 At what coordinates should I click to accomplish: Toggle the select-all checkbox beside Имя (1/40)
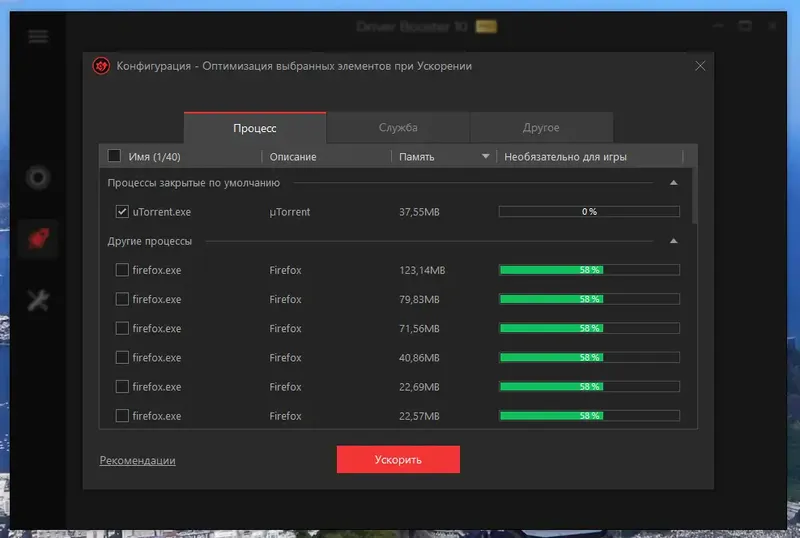point(114,156)
